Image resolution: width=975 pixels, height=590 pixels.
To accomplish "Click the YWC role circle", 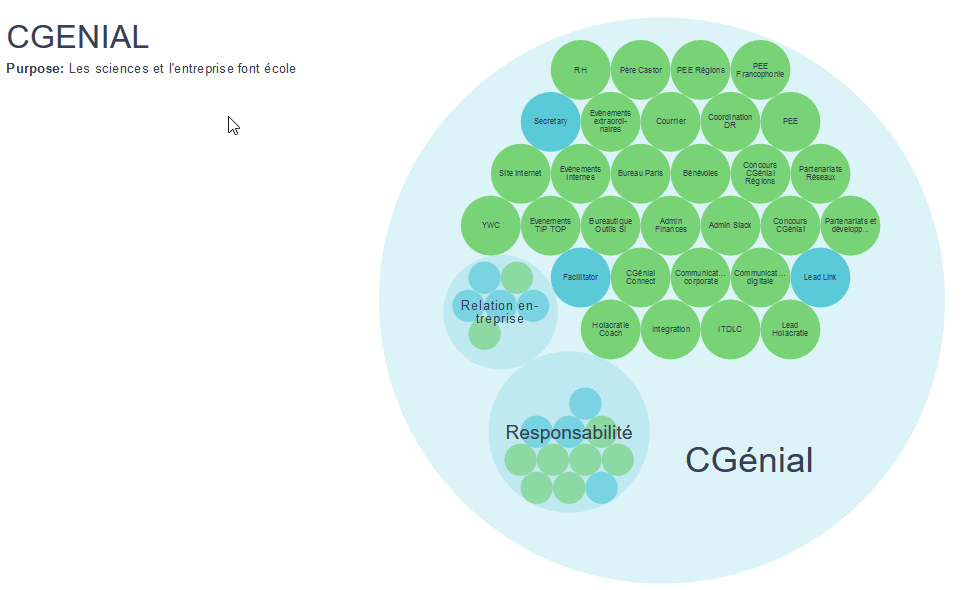I will coord(490,225).
